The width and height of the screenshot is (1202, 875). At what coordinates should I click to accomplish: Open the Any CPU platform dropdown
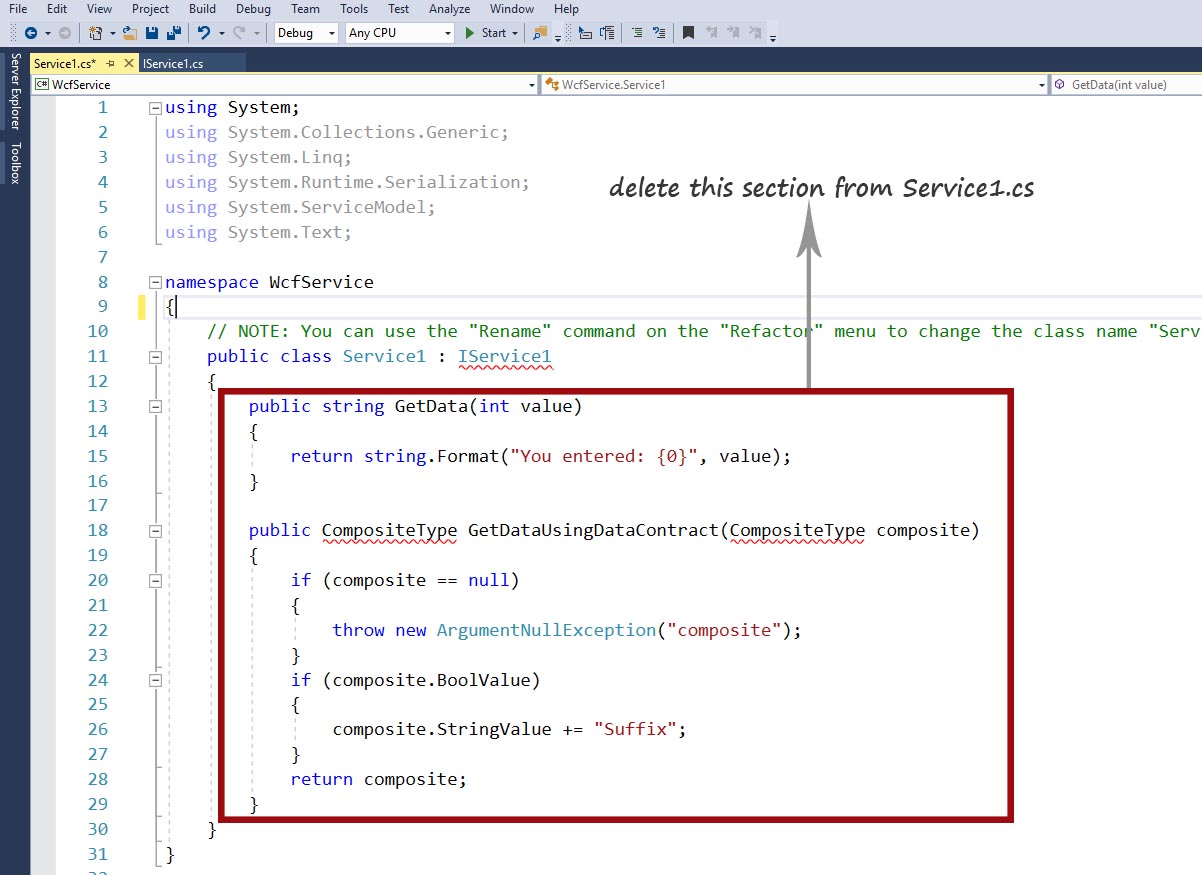[x=400, y=33]
